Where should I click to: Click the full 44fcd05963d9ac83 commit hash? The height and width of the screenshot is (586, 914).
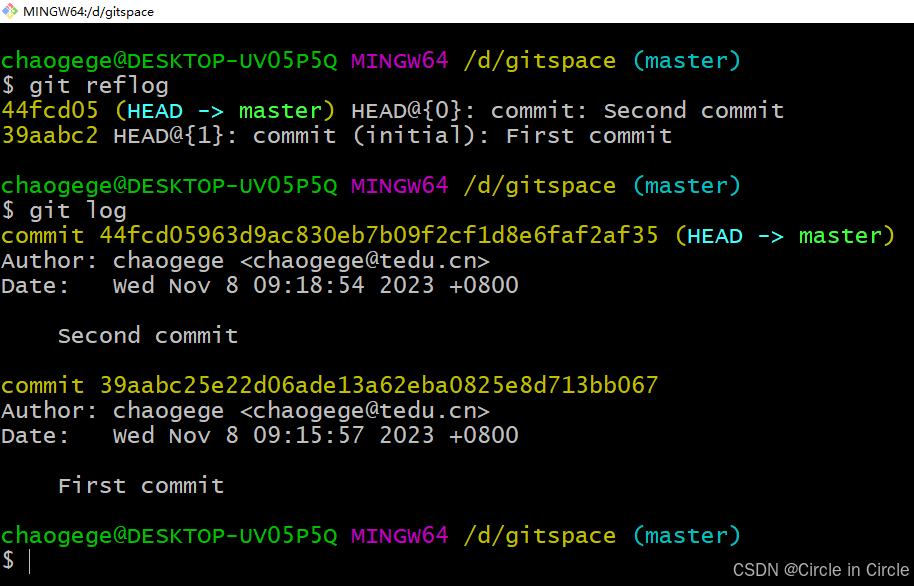point(379,236)
